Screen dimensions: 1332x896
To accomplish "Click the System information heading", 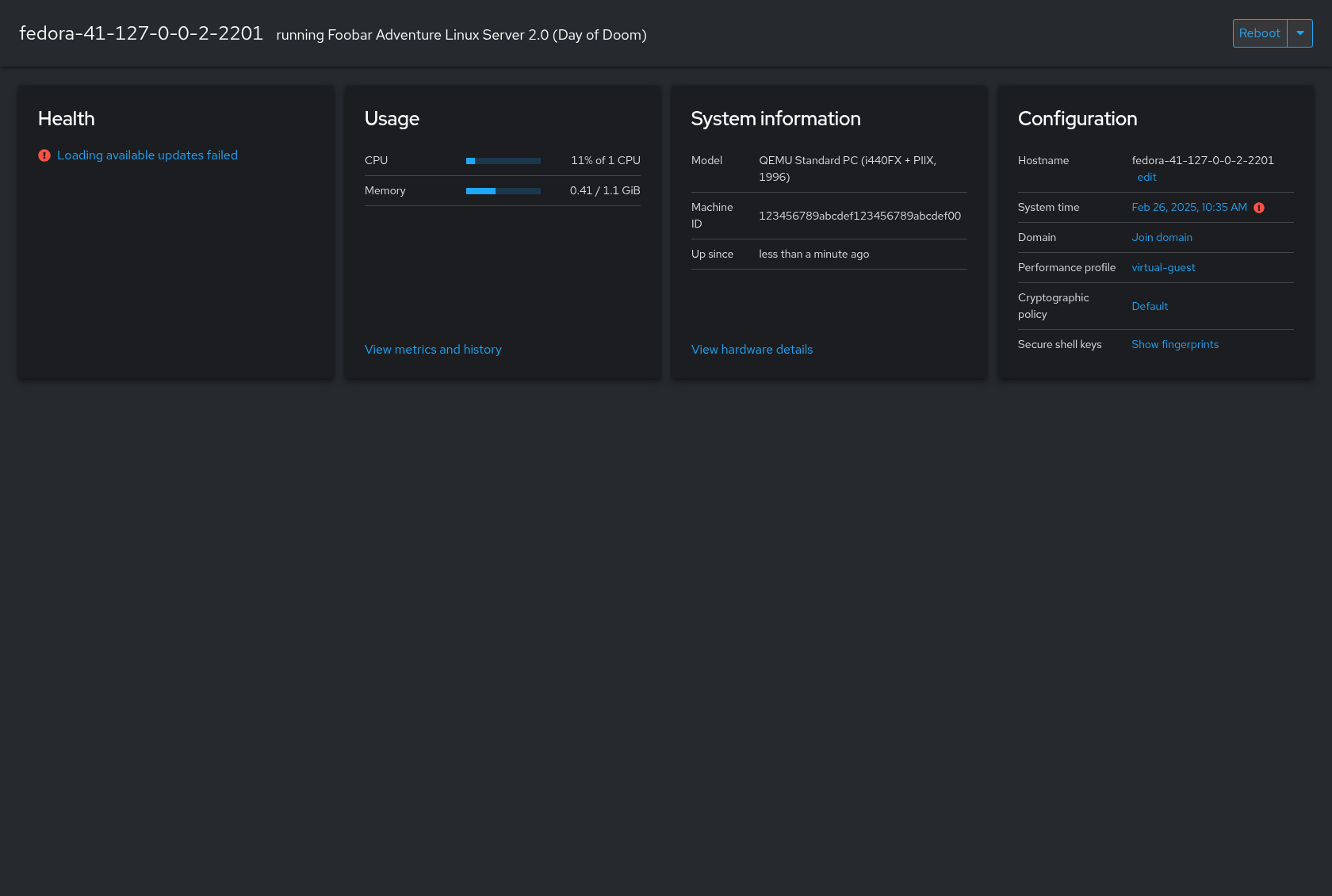I will [776, 119].
